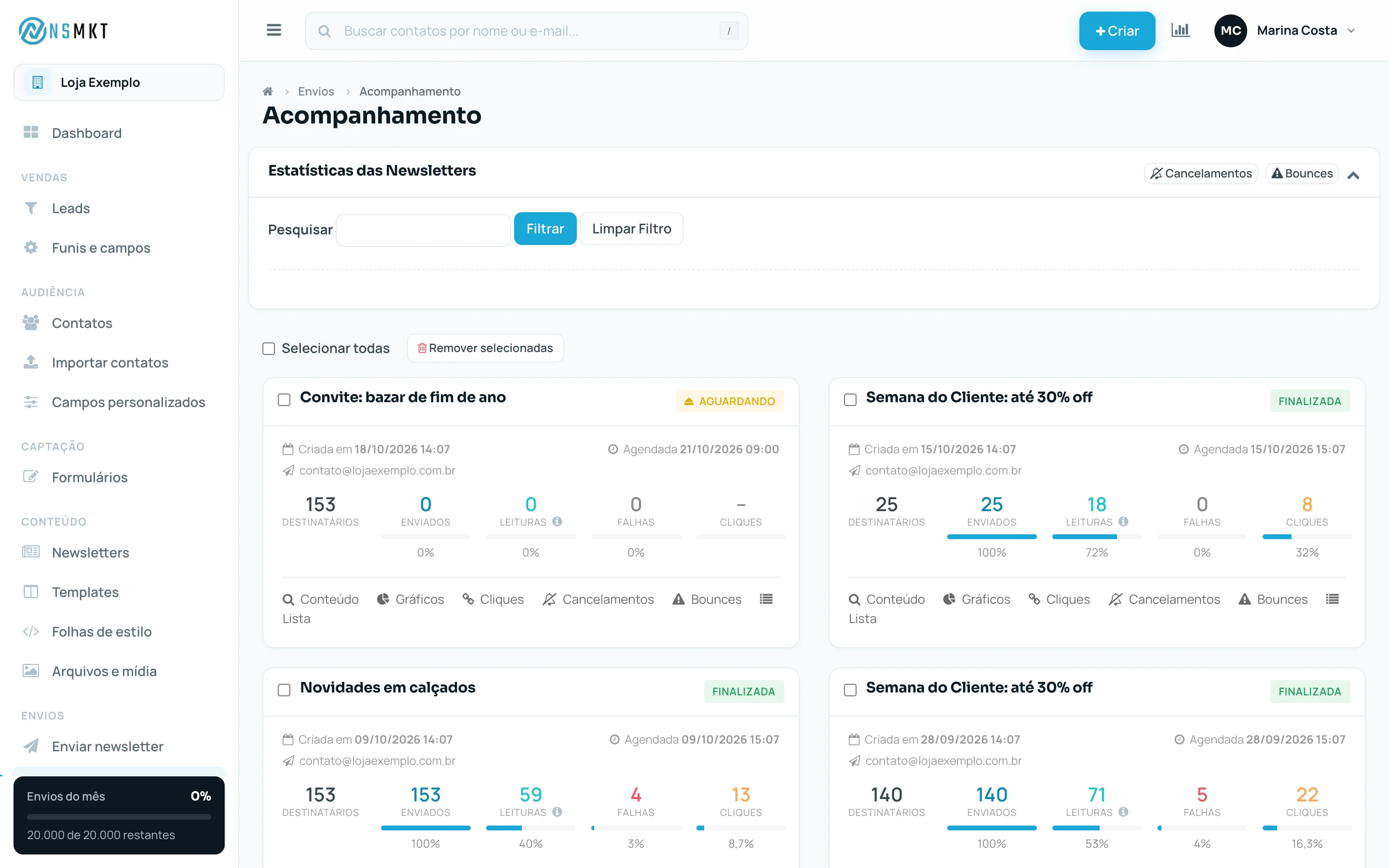Viewport: 1389px width, 868px height.
Task: Open Newsletters in sidebar
Action: 91,552
